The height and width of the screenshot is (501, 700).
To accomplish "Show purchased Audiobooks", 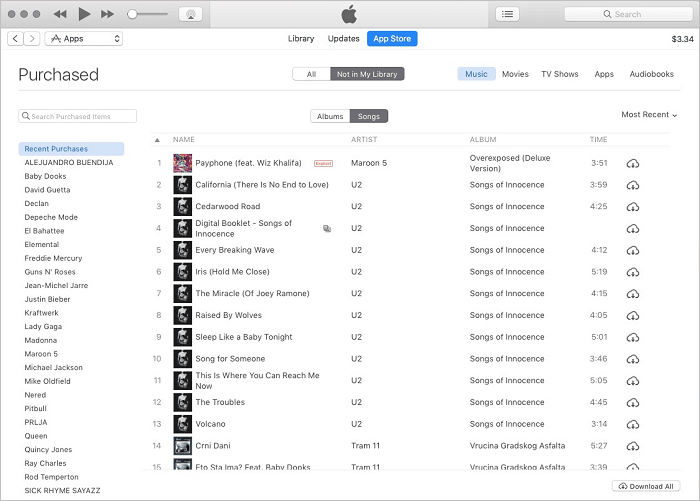I will pos(651,74).
